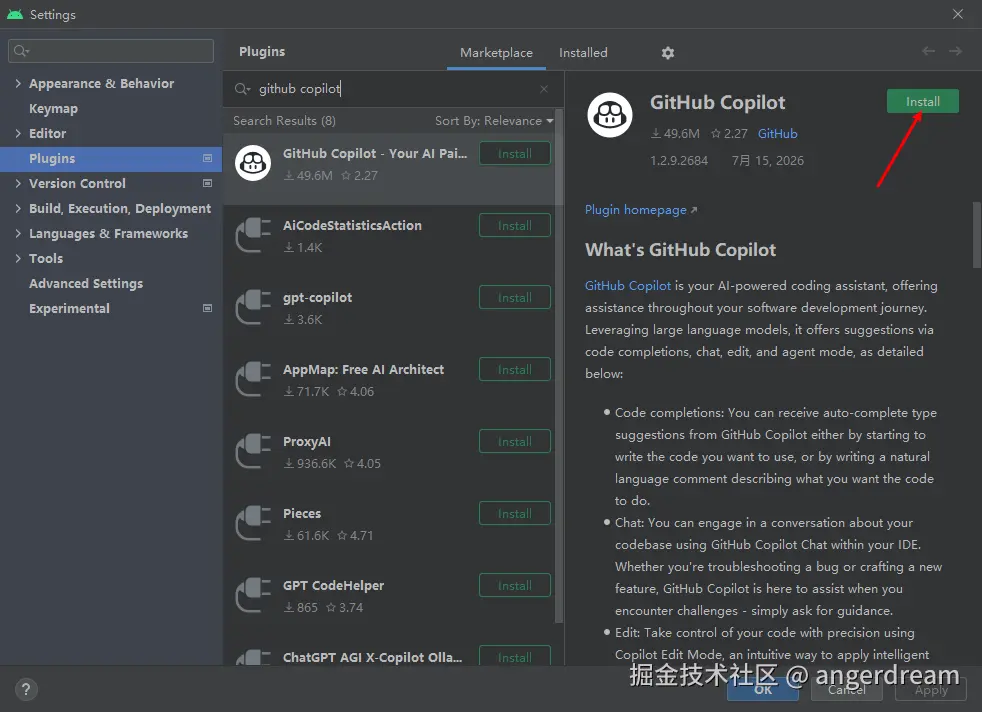Click the gpt-copilot plugin icon
This screenshot has height=712, width=982.
253,307
